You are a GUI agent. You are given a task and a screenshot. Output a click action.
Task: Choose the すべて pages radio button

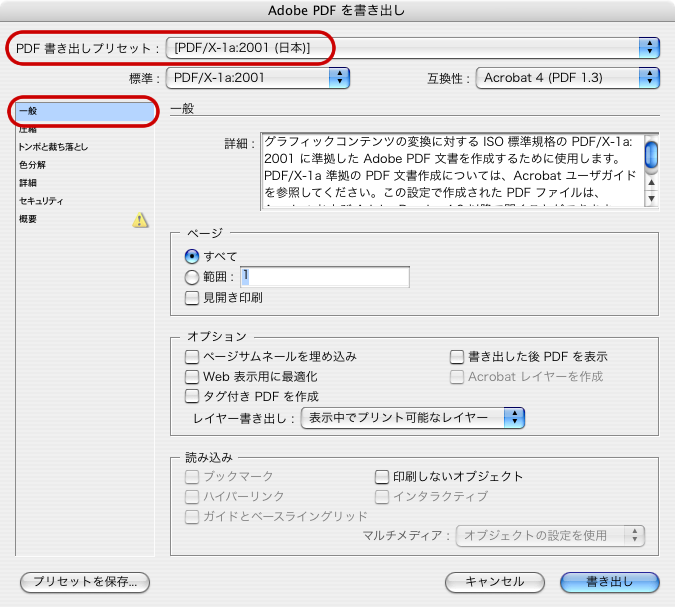pyautogui.click(x=192, y=256)
